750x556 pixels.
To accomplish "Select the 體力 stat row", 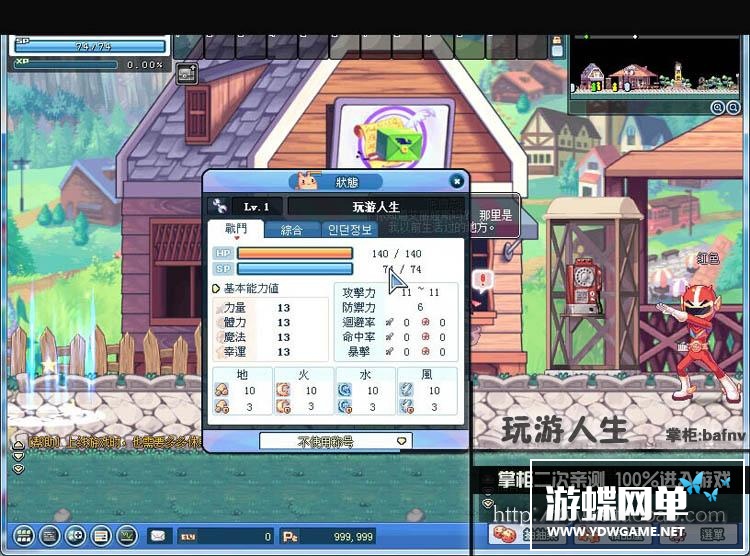I will click(270, 322).
